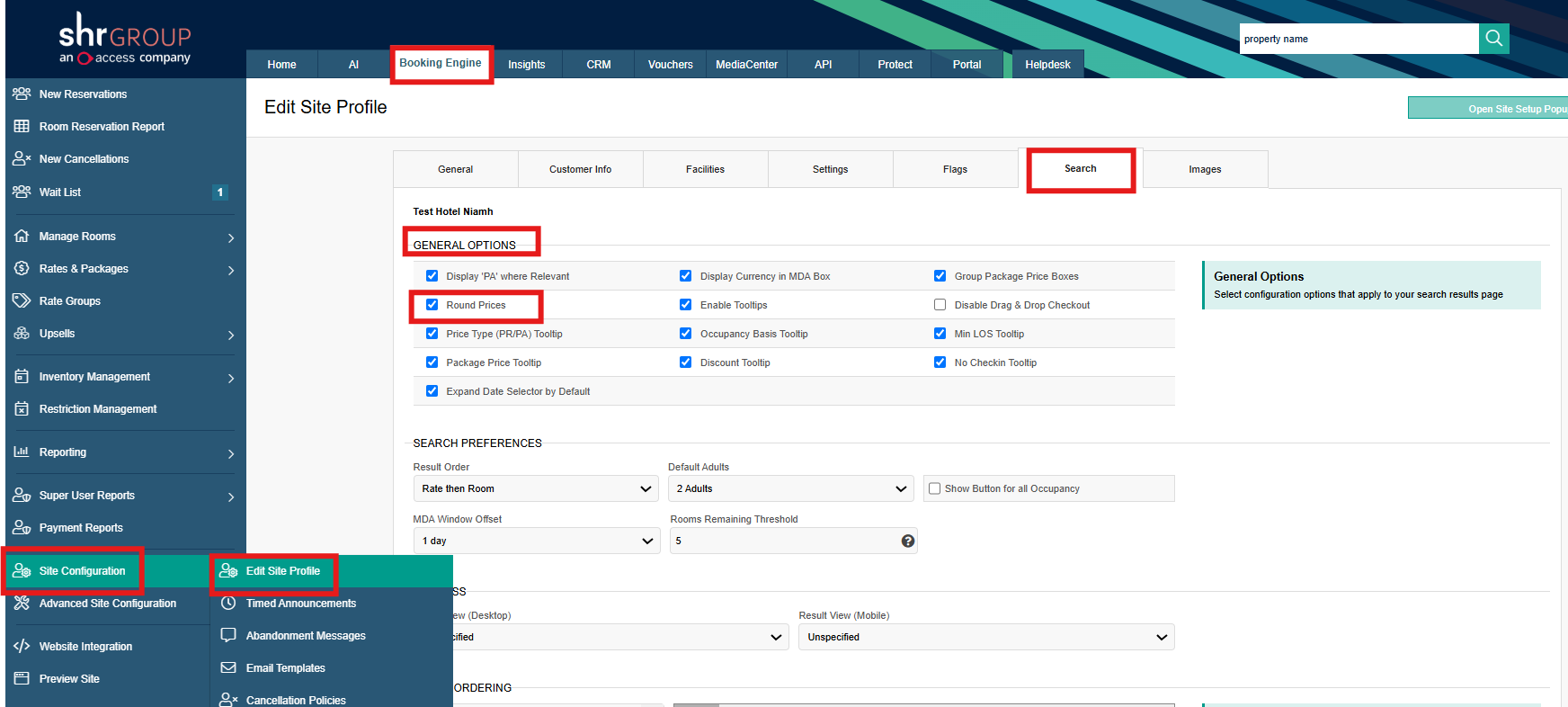This screenshot has width=1568, height=707.
Task: Open the Insights top menu
Action: pyautogui.click(x=526, y=65)
